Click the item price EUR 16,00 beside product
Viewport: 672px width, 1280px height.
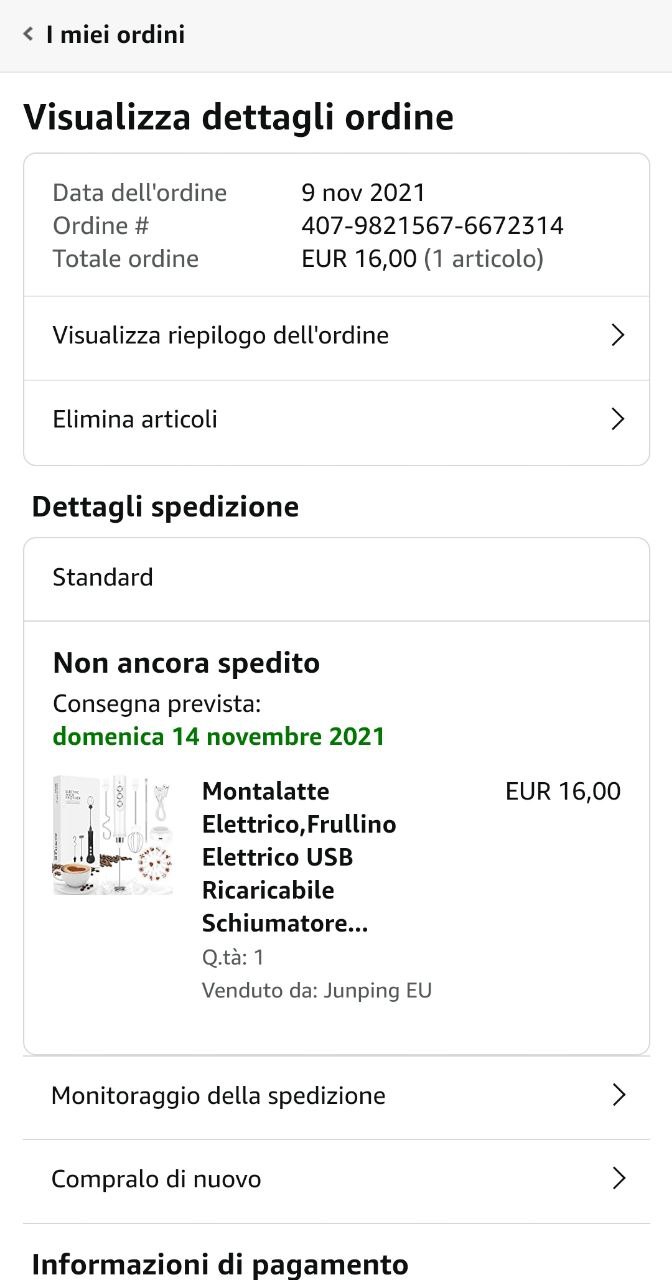click(x=563, y=791)
